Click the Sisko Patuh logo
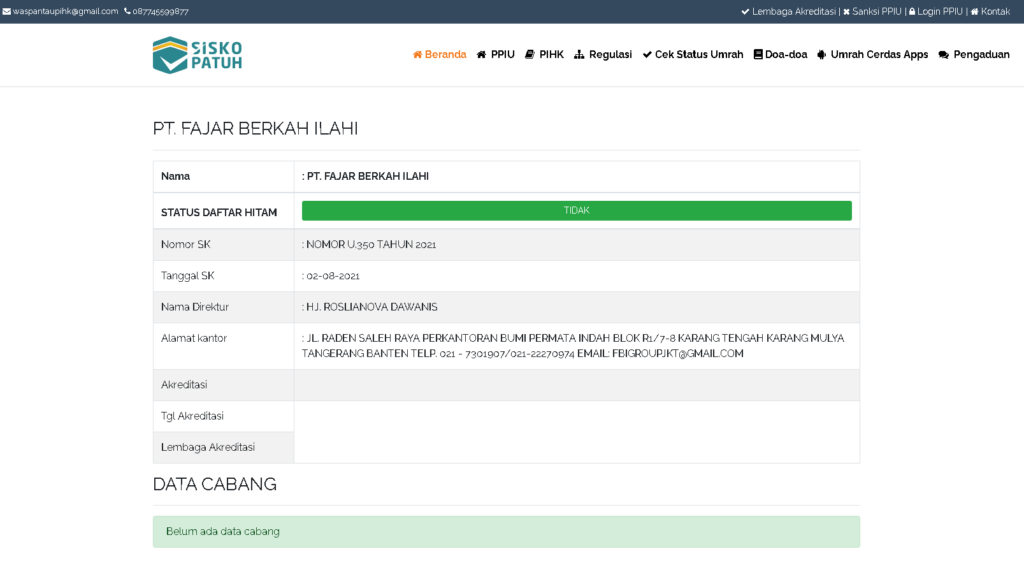 (197, 55)
